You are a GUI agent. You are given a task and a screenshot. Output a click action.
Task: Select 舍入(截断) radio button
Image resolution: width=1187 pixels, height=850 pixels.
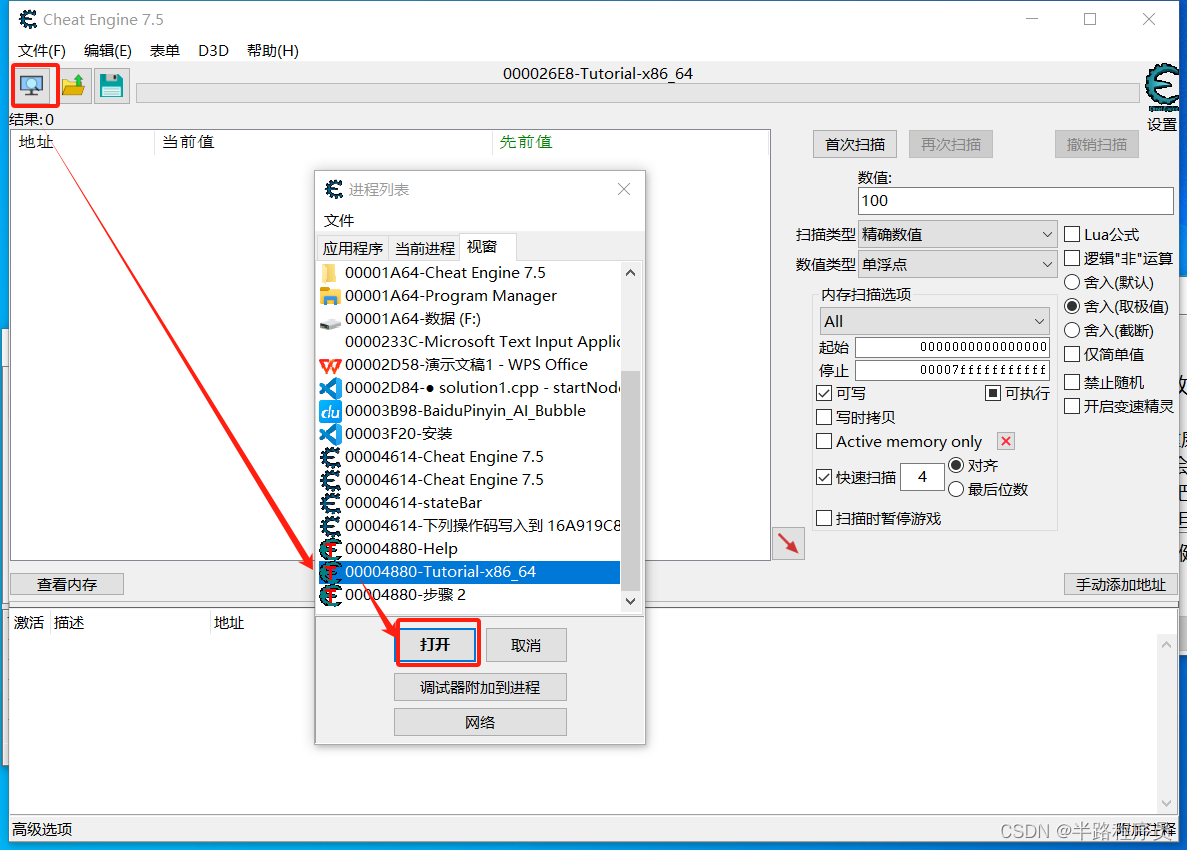(x=1072, y=331)
